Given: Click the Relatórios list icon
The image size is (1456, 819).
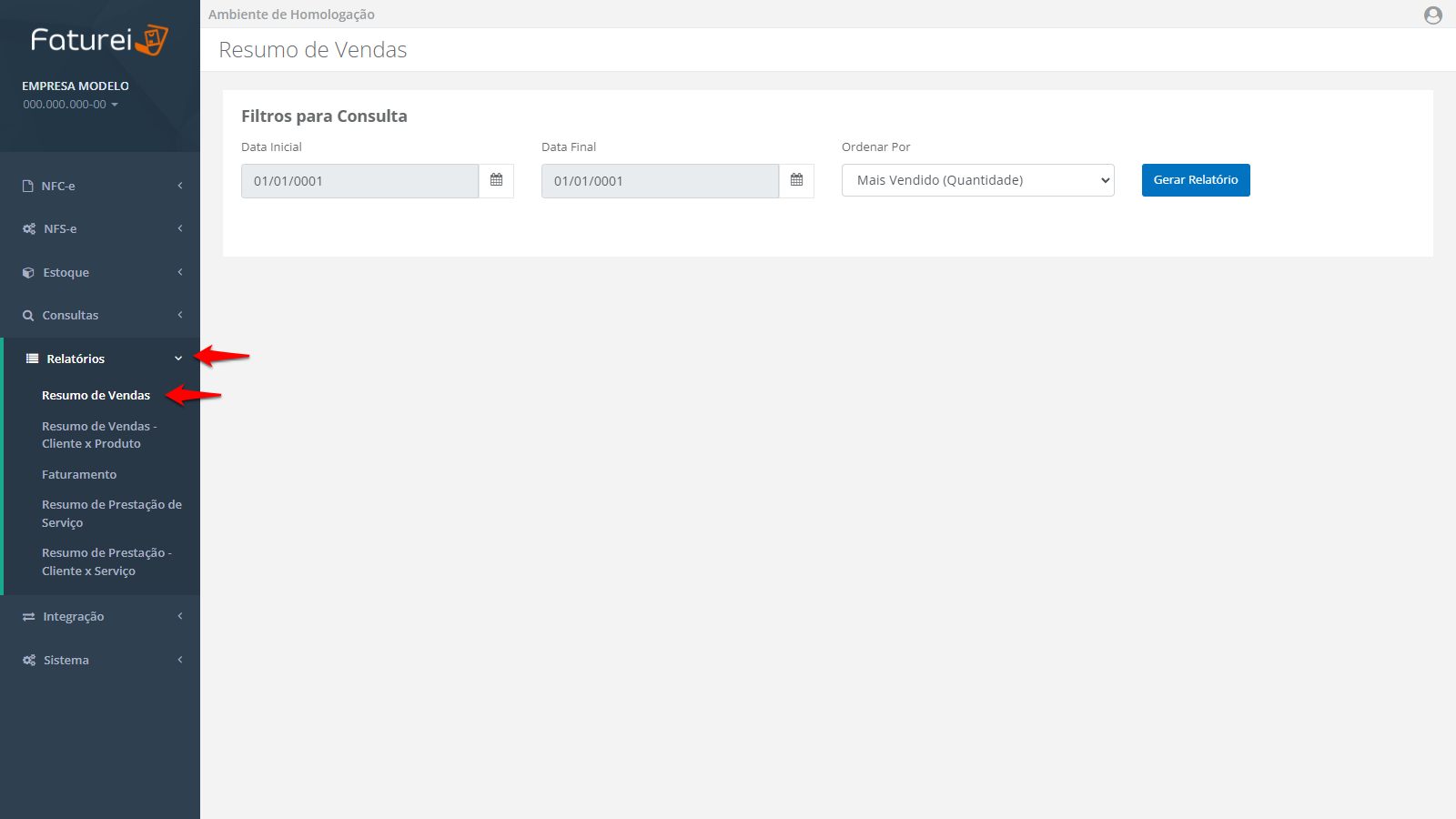Looking at the screenshot, I should [32, 359].
